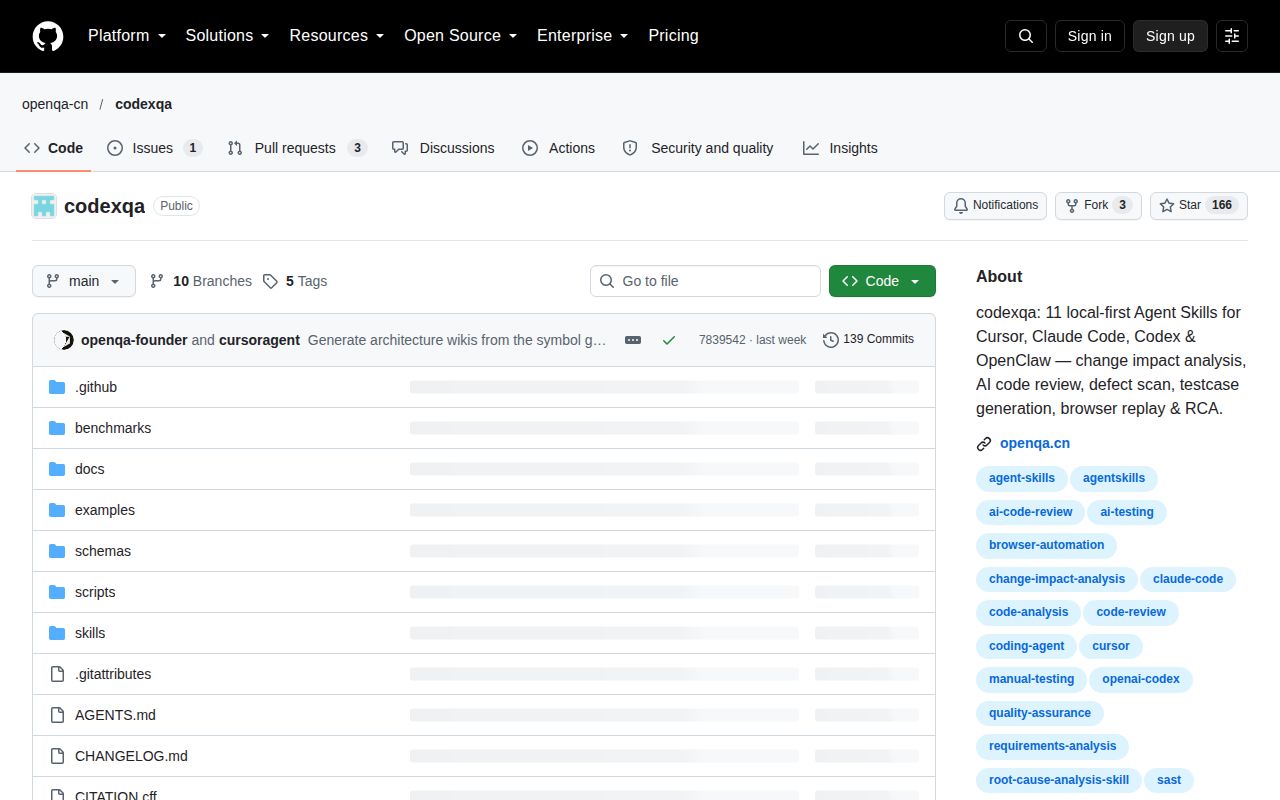
Task: Open the Actions tab
Action: (558, 148)
